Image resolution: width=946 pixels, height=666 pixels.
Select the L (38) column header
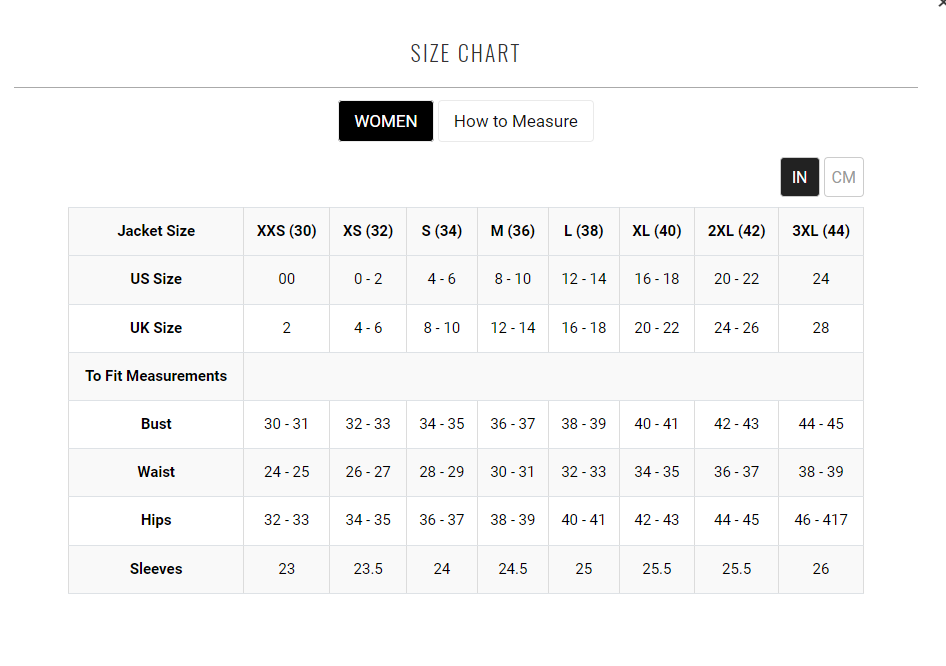coord(583,231)
